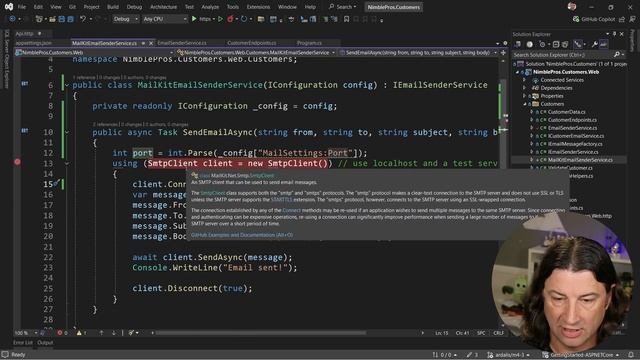Close the MailKitEmailSenderService.cs tab

151,43
